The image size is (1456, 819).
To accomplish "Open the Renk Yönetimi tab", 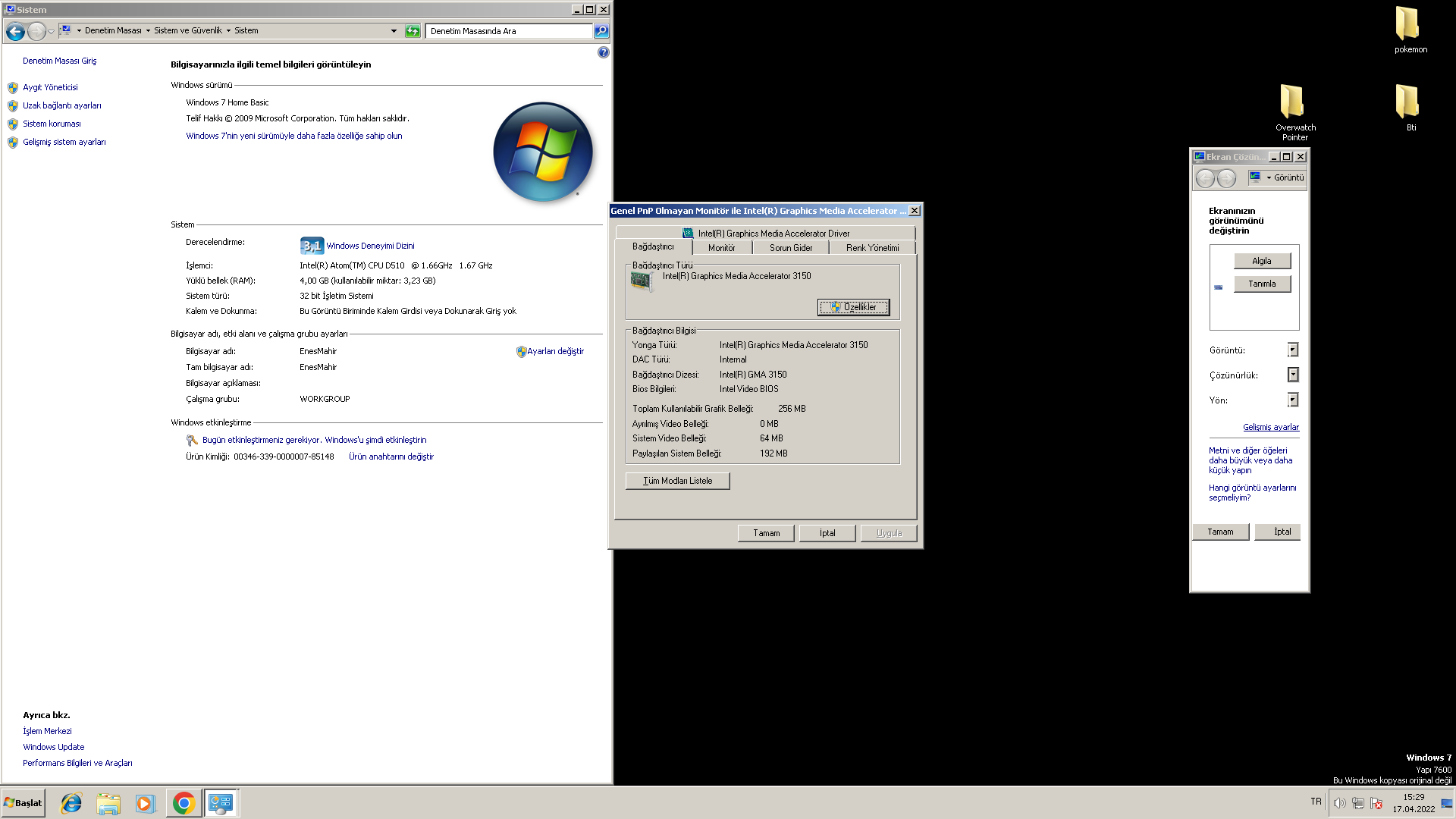I will point(872,248).
